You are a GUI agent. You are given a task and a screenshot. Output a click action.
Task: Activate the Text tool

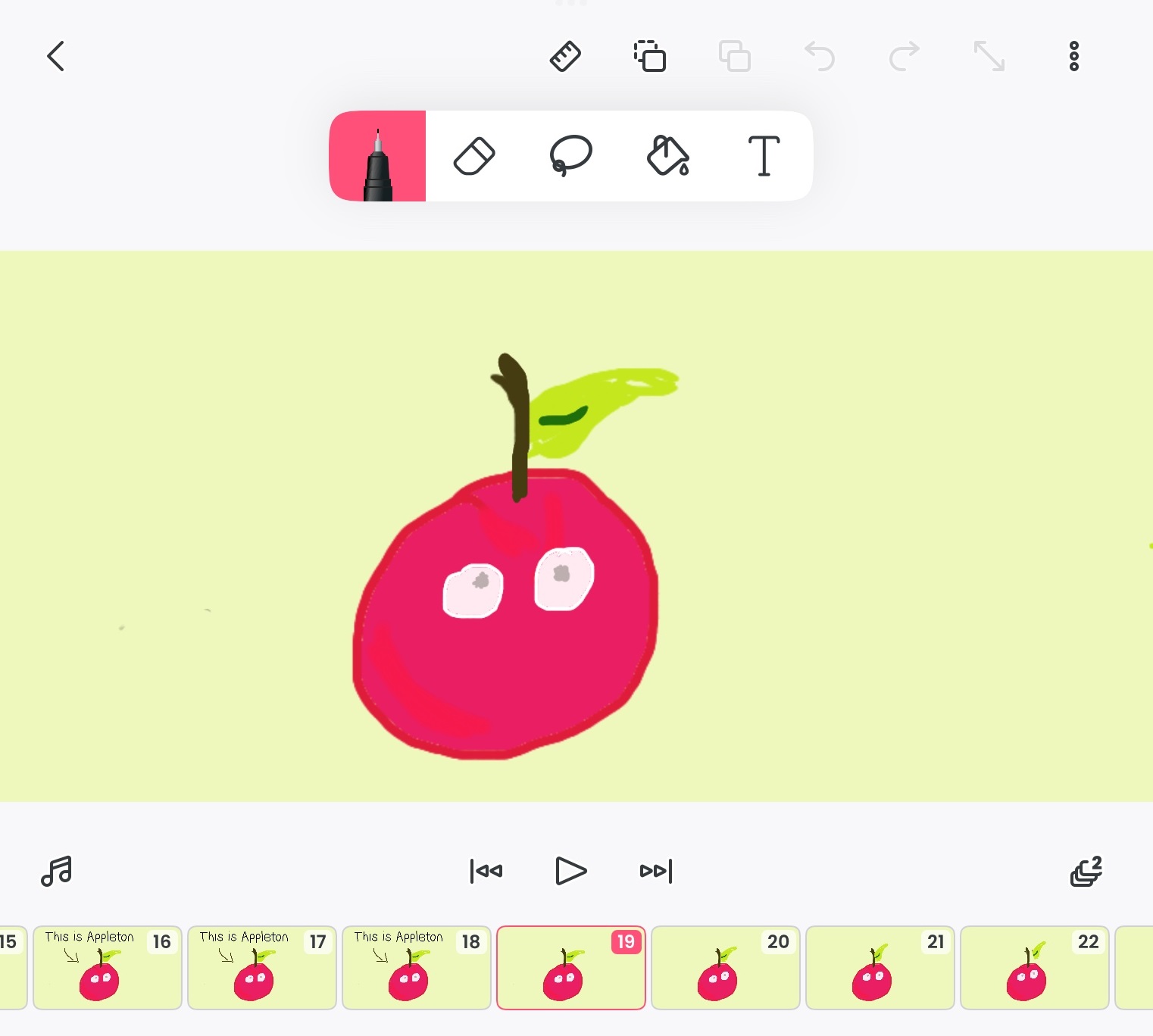point(764,156)
